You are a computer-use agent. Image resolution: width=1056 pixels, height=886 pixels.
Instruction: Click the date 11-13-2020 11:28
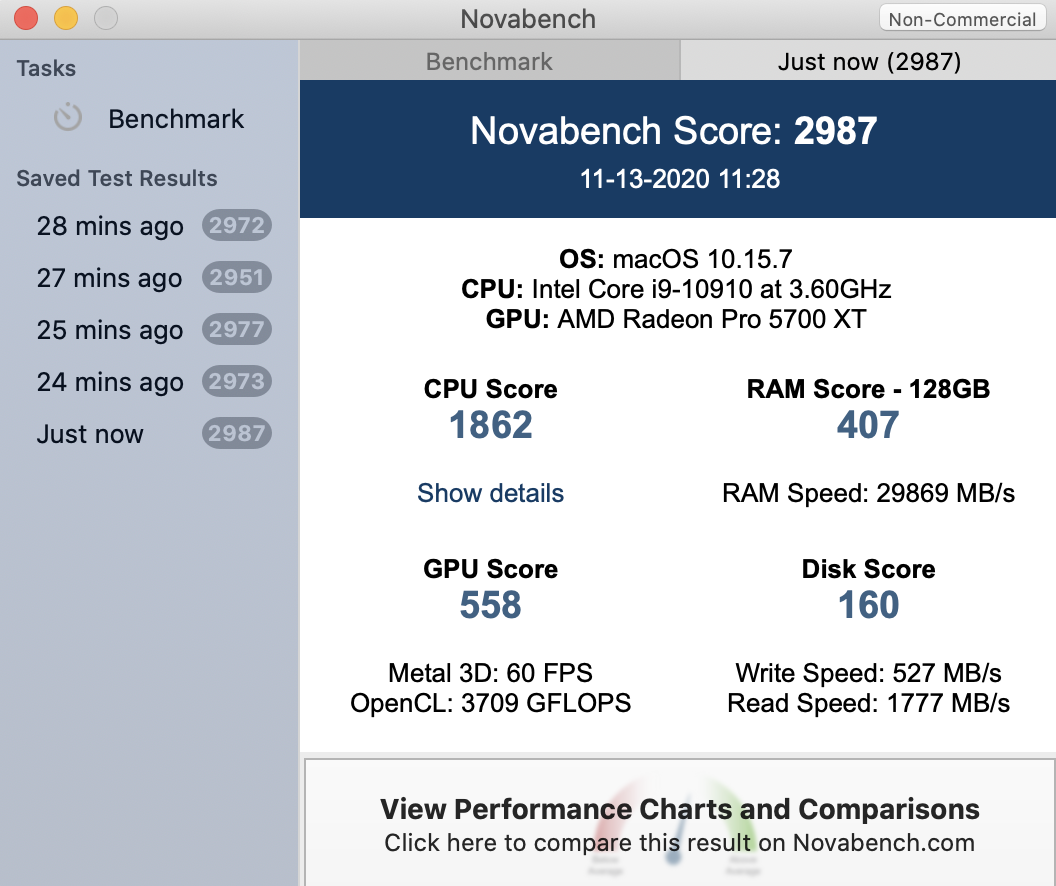(680, 179)
